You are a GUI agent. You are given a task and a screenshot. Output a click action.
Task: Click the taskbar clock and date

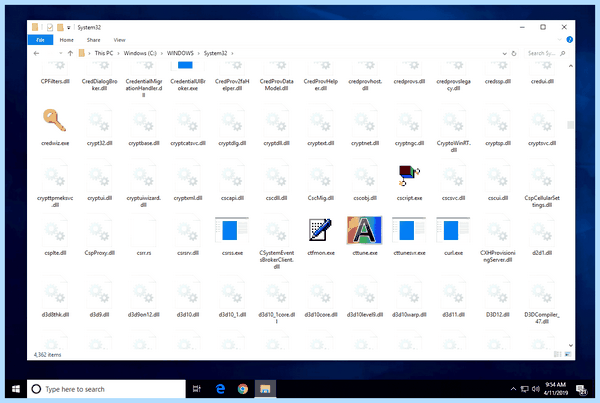pyautogui.click(x=555, y=388)
